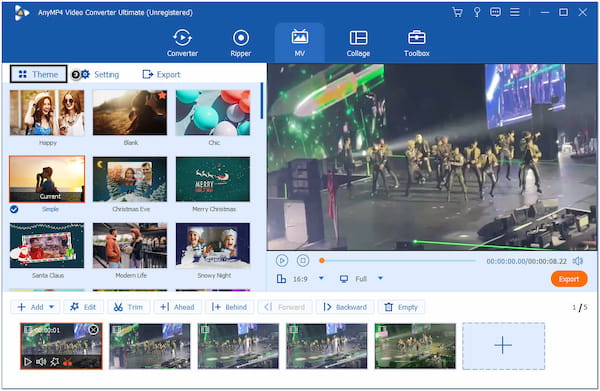
Task: Click the theme list scrollbar
Action: (262, 101)
